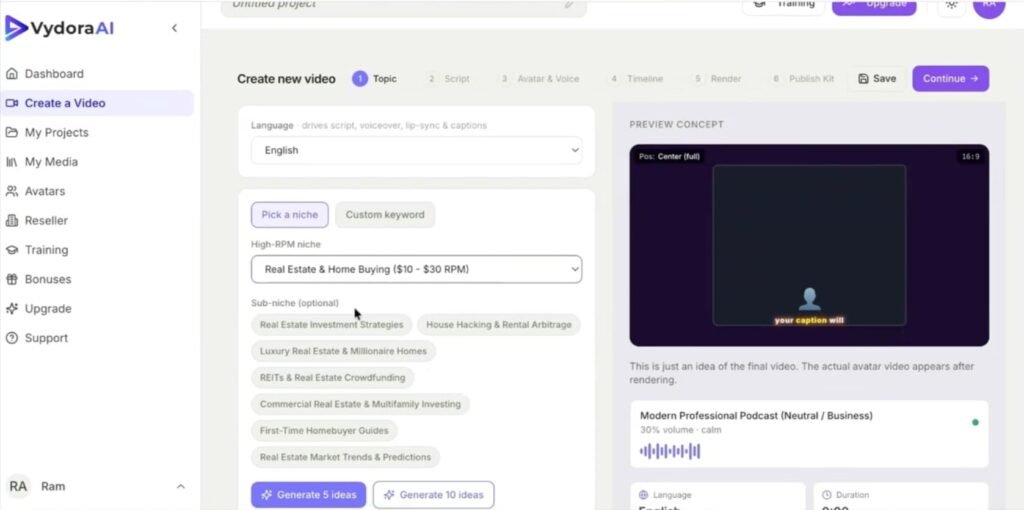Click the Avatars people icon
Viewport: 1024px width, 510px height.
click(x=12, y=191)
